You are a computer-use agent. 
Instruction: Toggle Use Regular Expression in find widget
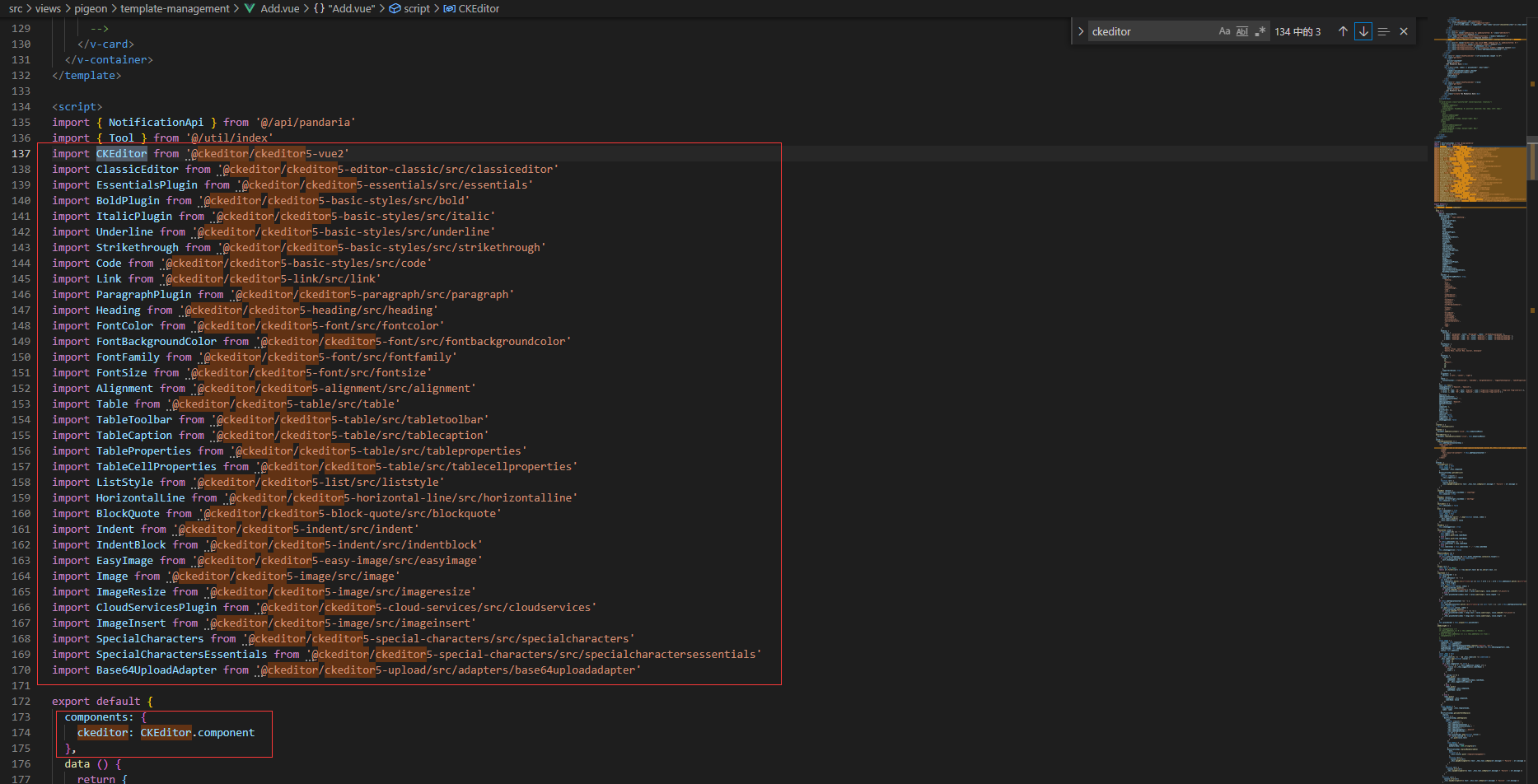(x=1260, y=31)
